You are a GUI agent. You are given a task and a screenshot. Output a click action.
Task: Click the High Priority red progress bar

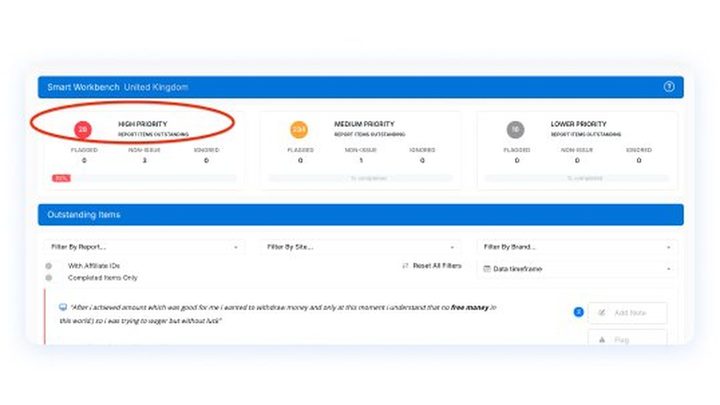(61, 178)
